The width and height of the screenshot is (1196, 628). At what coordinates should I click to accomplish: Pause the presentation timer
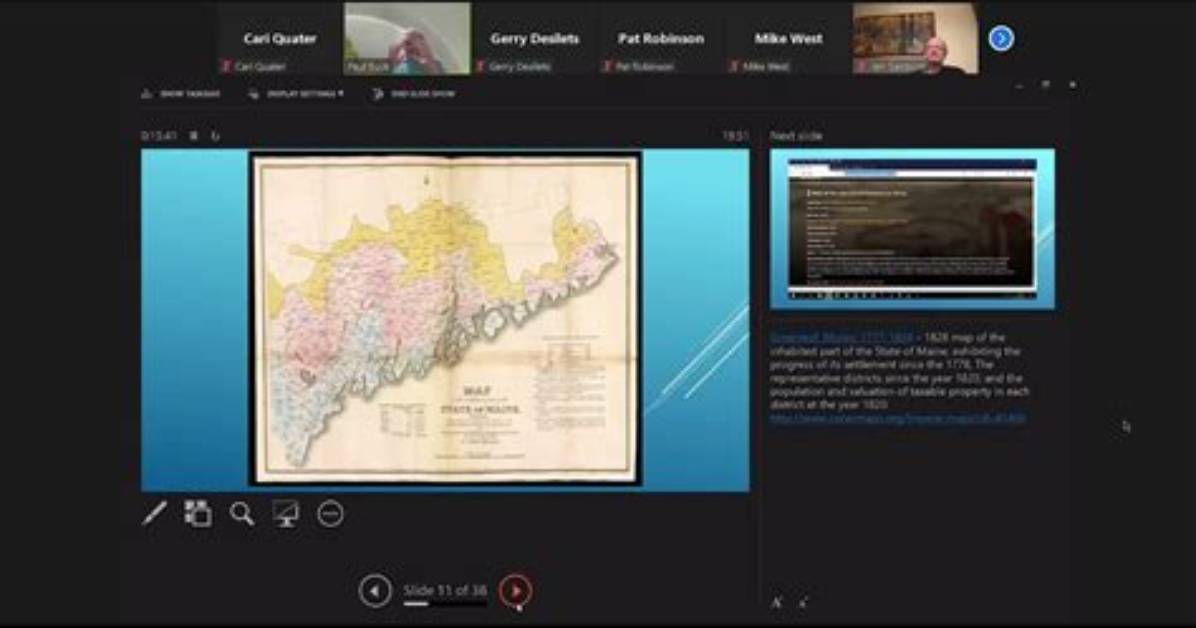194,136
